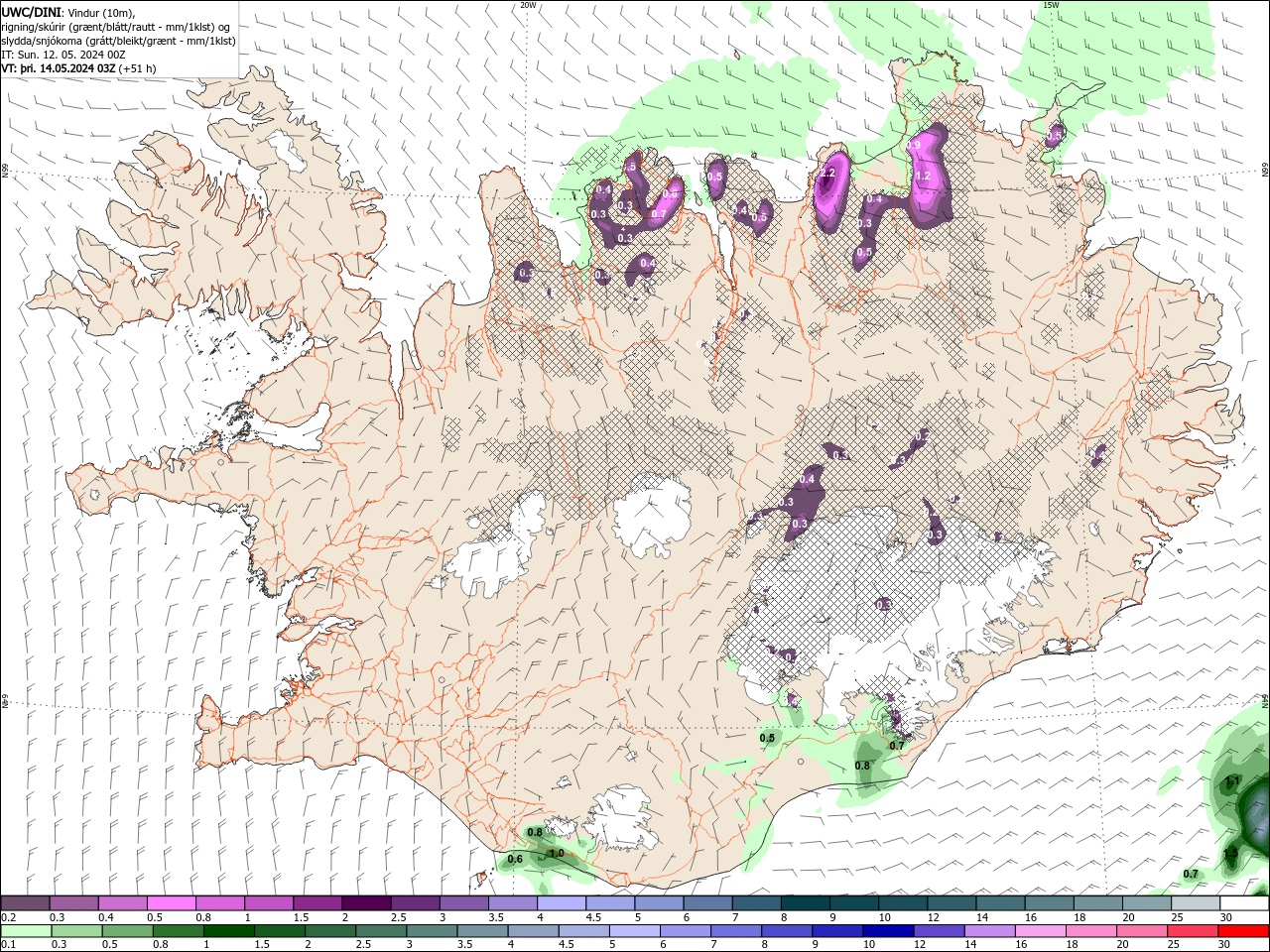Click the snow scale swatch starting at 1.5

coord(317,903)
